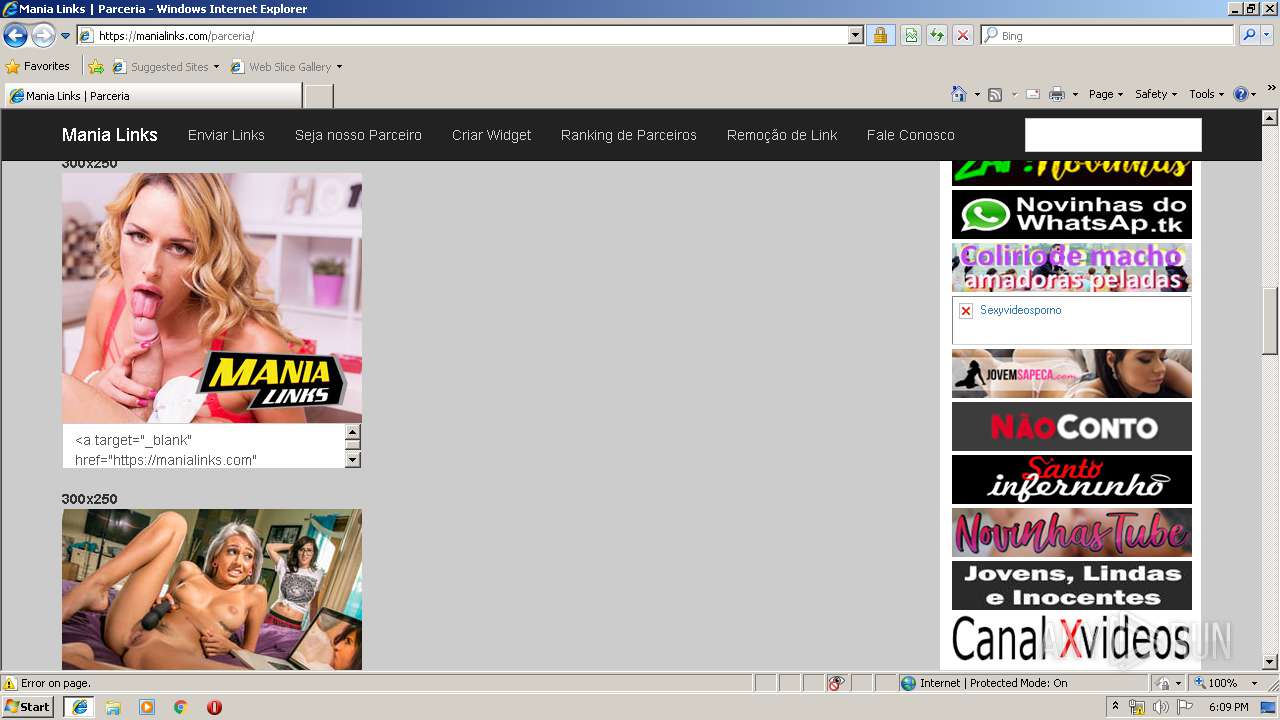Print the page with the printer icon

(x=1057, y=94)
